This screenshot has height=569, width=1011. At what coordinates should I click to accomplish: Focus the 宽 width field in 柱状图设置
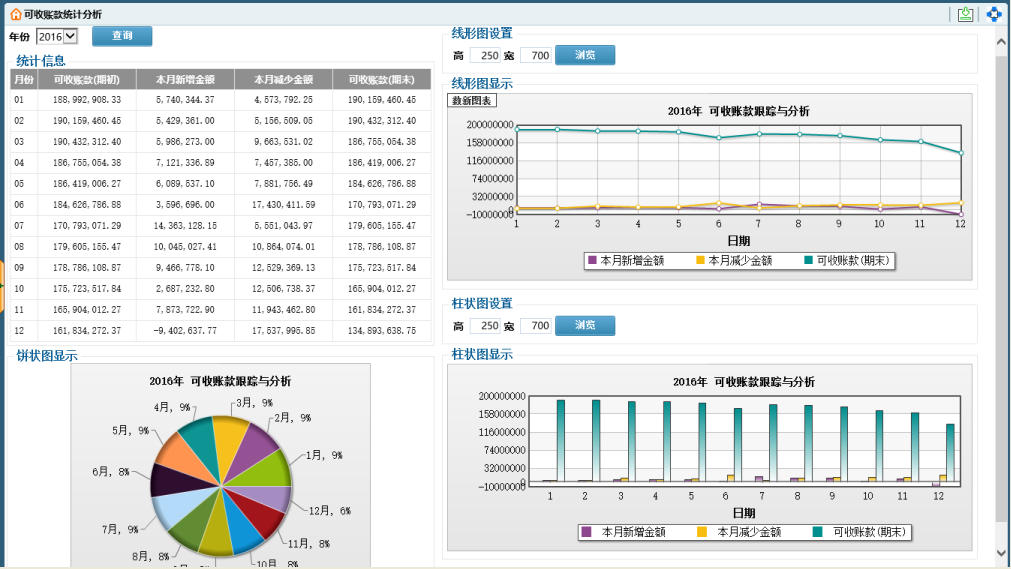535,326
